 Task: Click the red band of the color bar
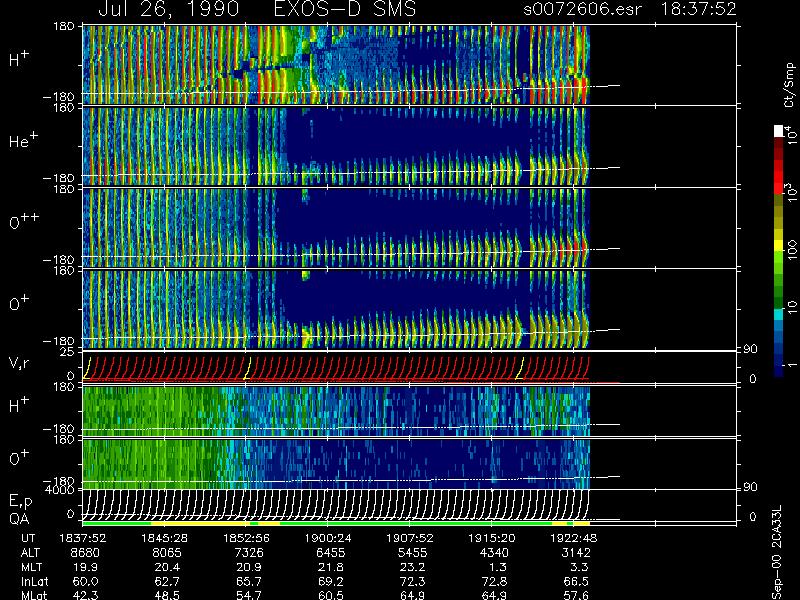point(779,177)
